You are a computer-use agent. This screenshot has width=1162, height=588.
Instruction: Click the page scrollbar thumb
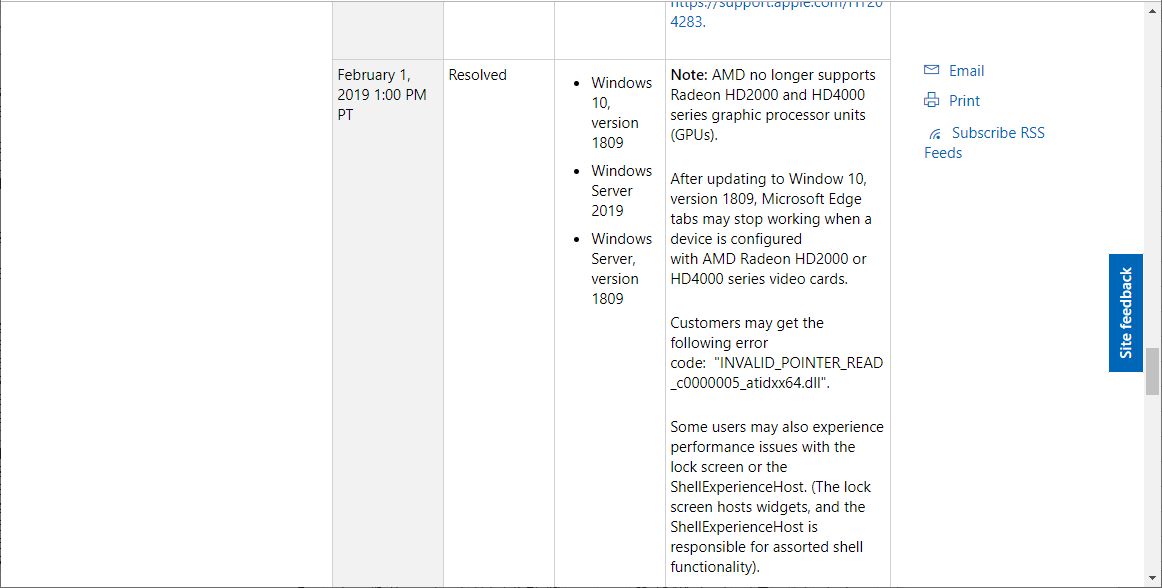[1152, 371]
